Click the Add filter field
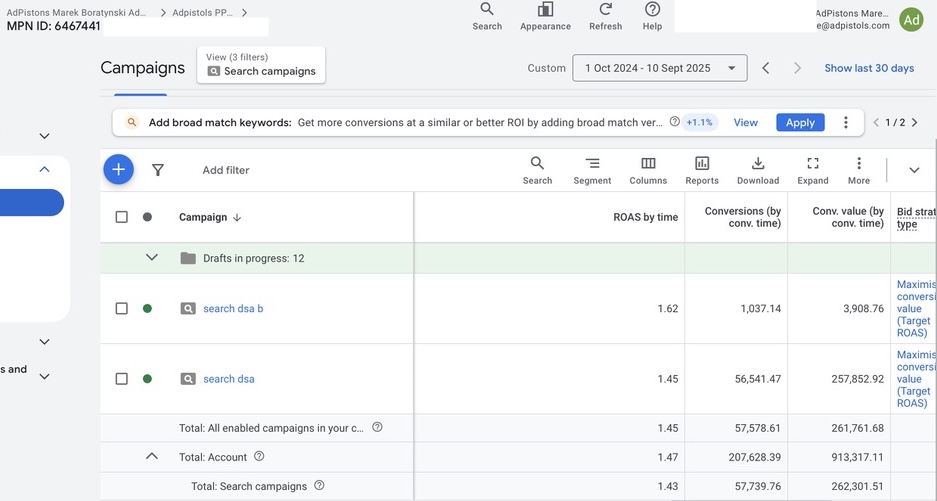Screen dimensions: 937x501 click(226, 170)
